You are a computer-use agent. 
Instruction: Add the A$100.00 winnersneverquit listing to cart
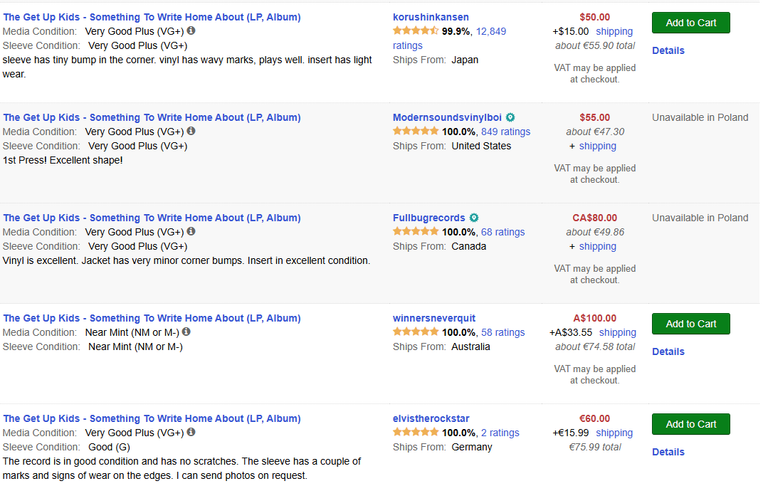(x=691, y=324)
